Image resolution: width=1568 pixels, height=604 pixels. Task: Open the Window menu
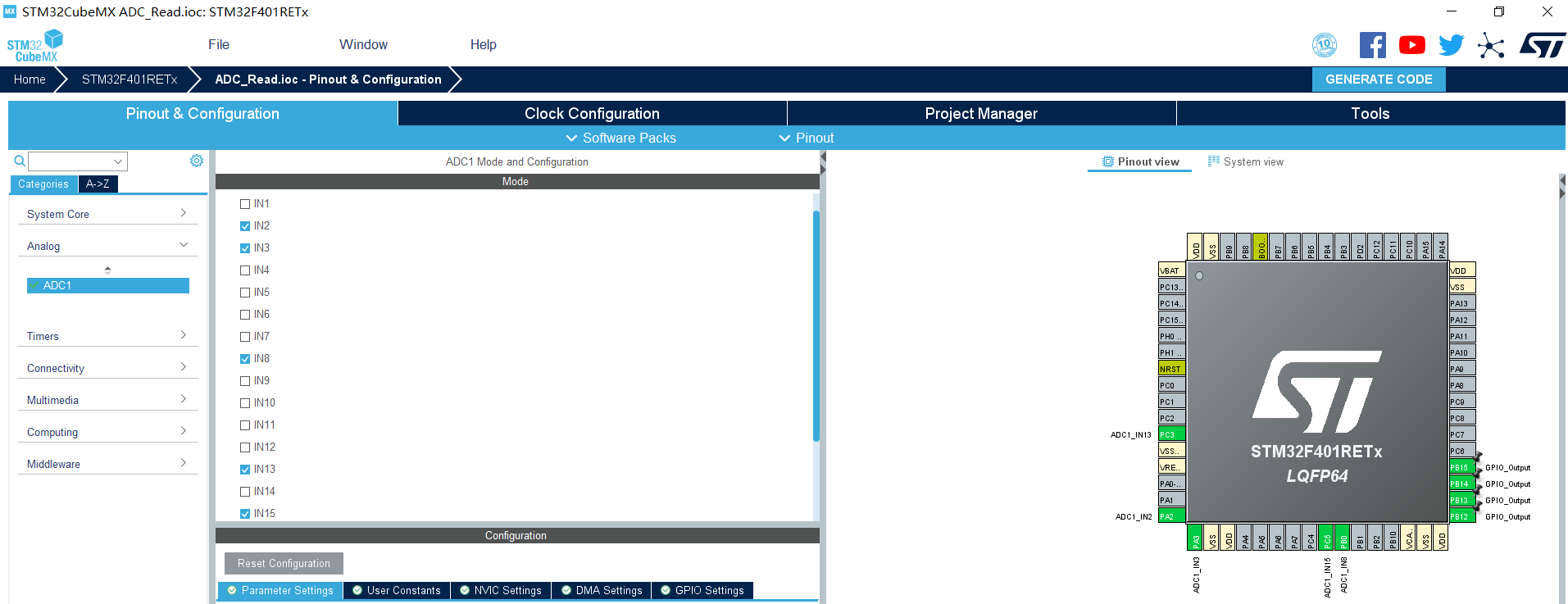(x=363, y=44)
